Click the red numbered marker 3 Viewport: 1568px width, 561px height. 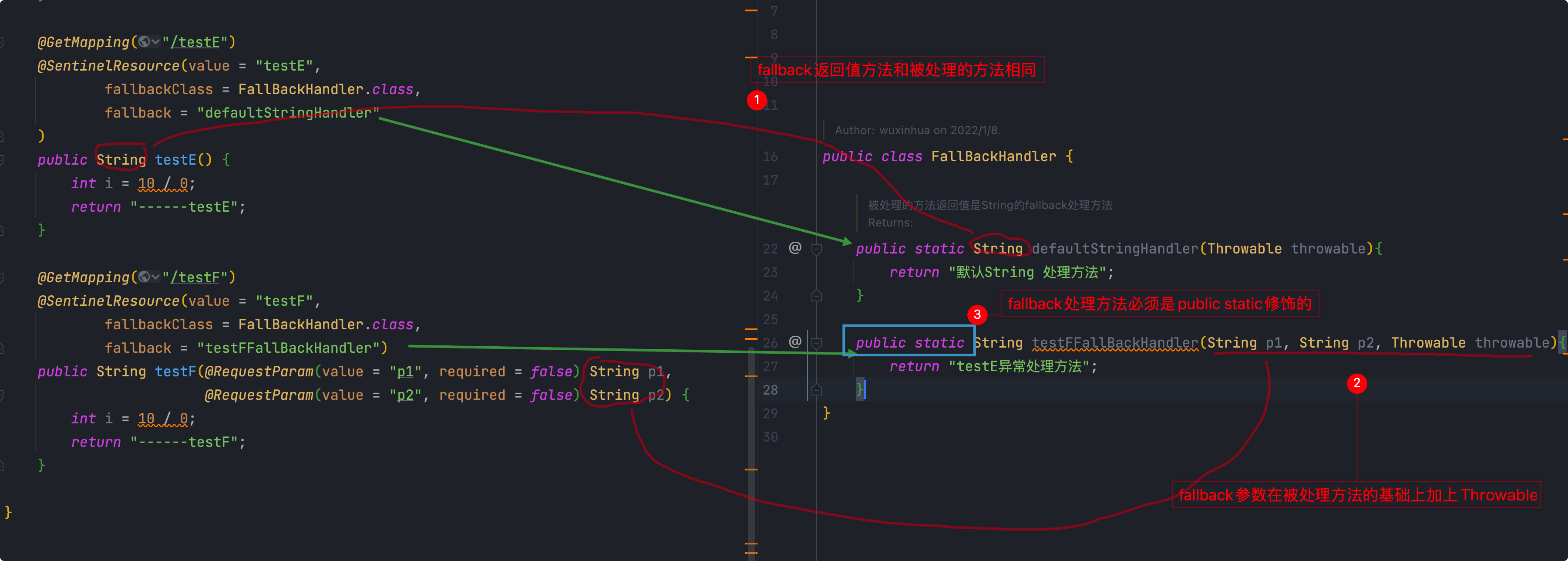pyautogui.click(x=977, y=314)
